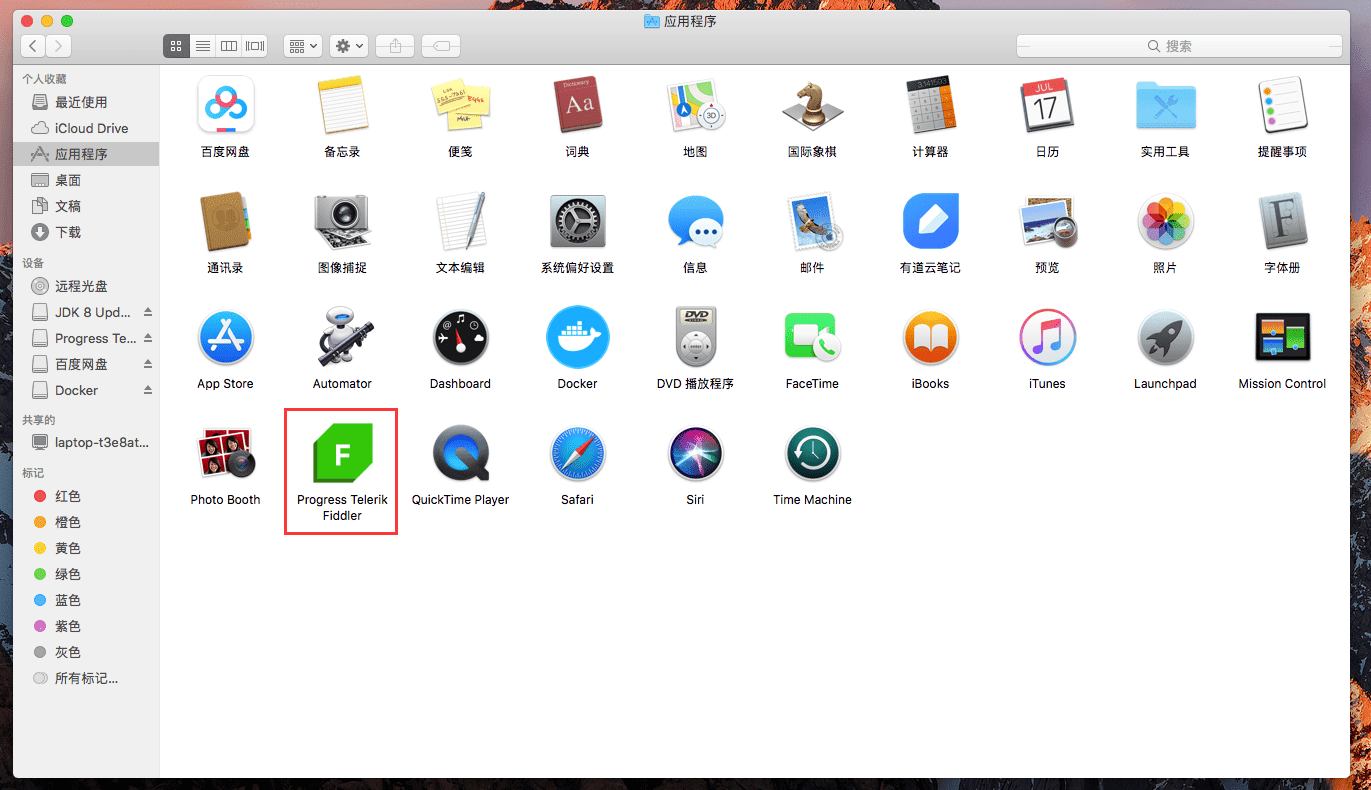Image resolution: width=1371 pixels, height=790 pixels.
Task: Go back in Finder history
Action: pyautogui.click(x=33, y=46)
